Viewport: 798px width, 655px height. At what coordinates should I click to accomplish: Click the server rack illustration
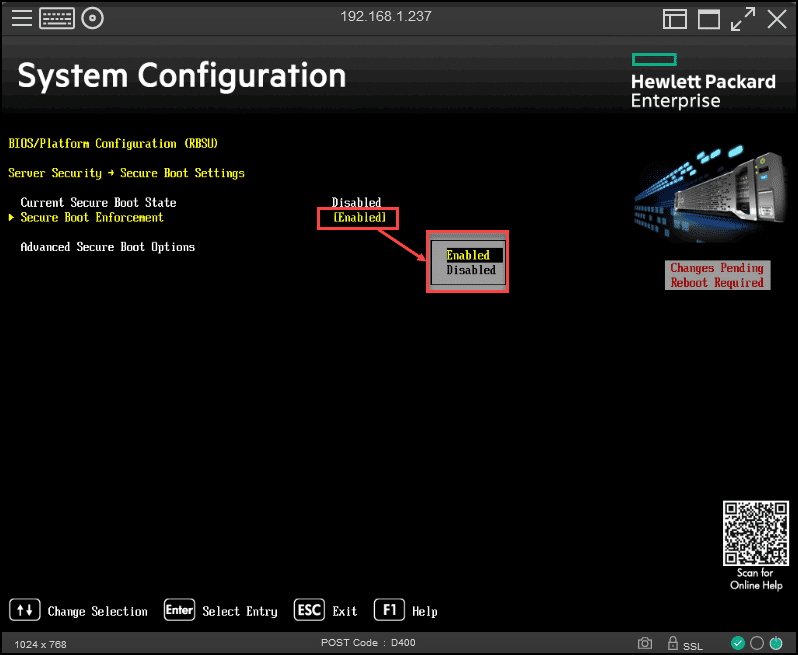[710, 194]
